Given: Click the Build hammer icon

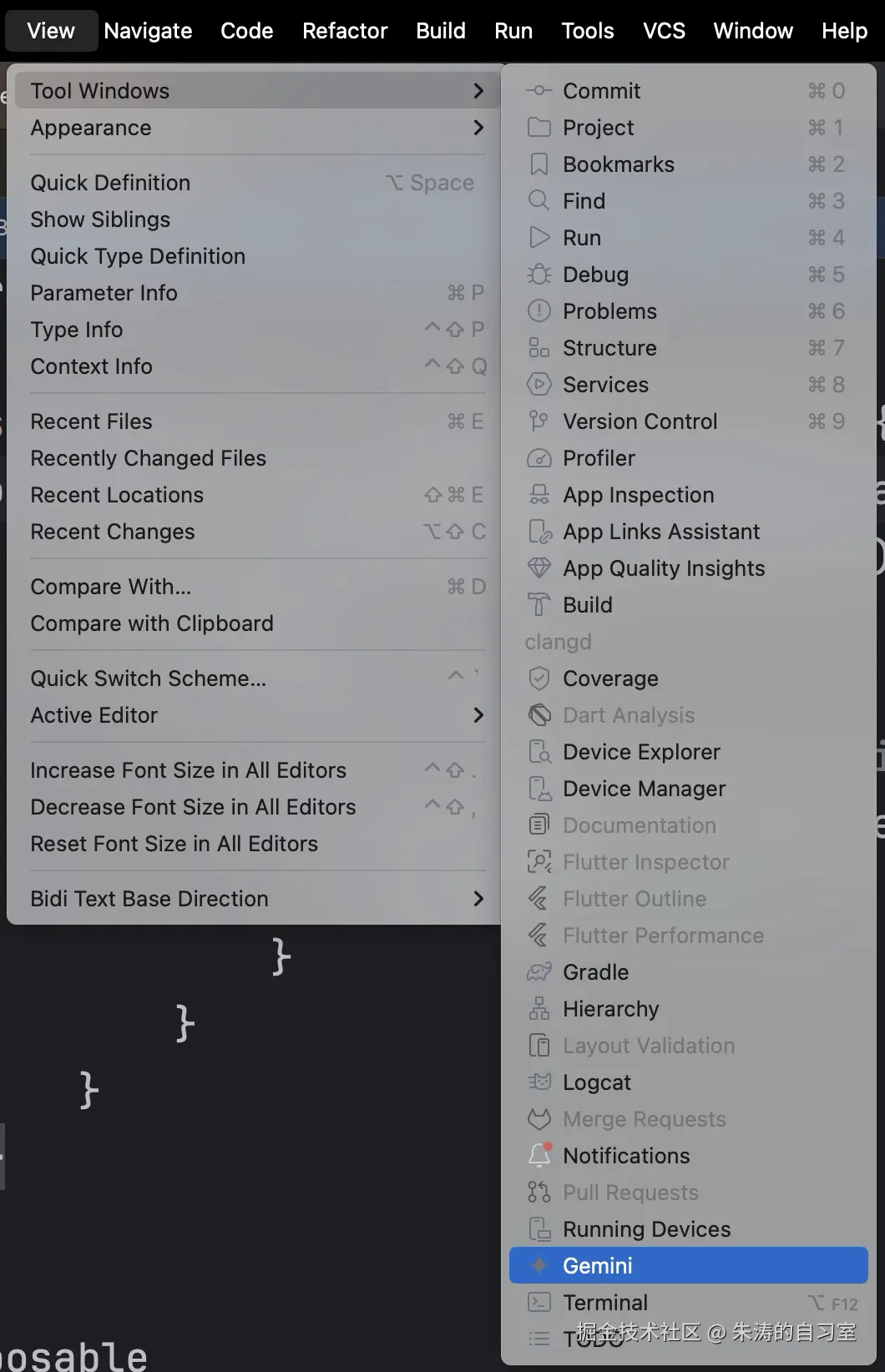Looking at the screenshot, I should point(539,605).
